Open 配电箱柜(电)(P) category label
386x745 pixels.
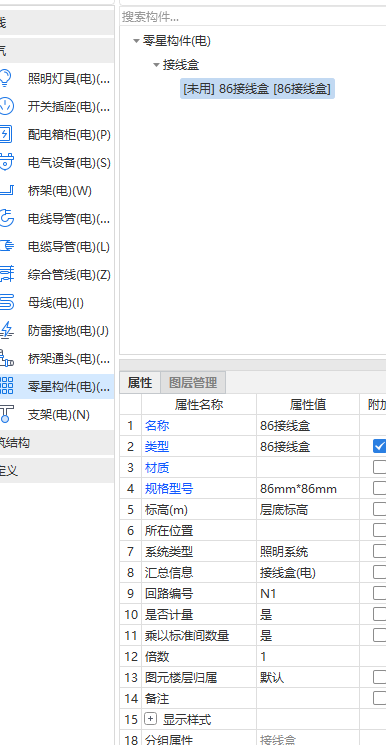pyautogui.click(x=69, y=135)
